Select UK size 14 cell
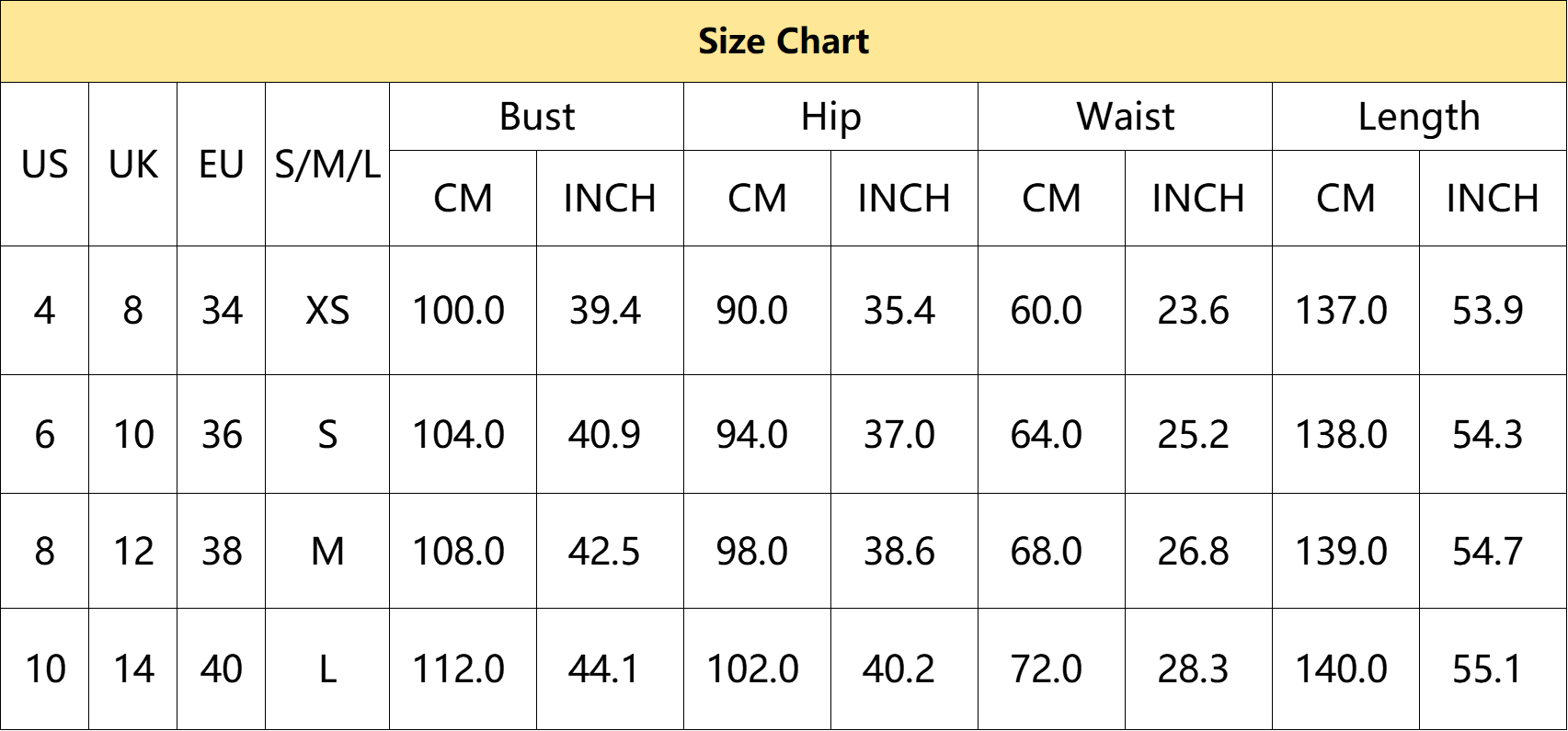Image resolution: width=1568 pixels, height=731 pixels. 132,669
